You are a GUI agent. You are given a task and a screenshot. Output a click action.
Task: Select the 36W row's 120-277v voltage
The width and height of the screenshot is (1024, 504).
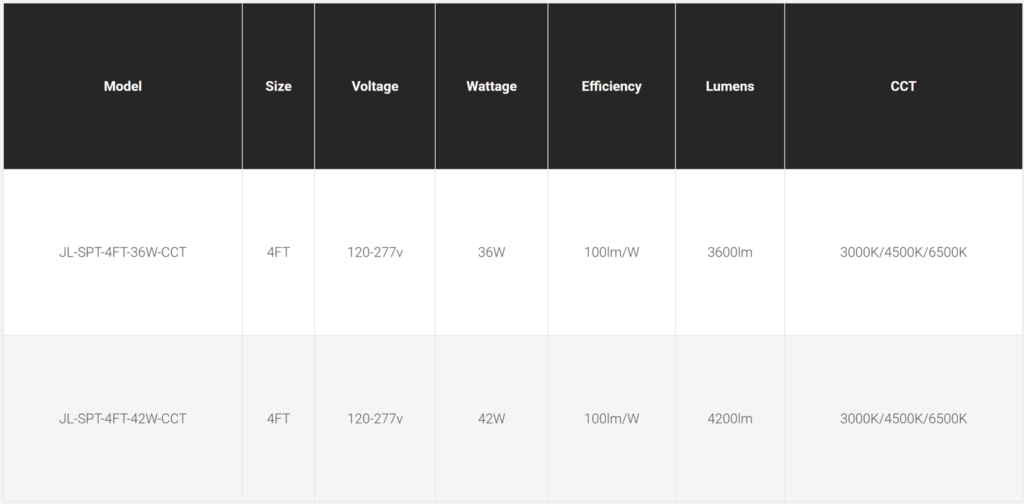(375, 252)
